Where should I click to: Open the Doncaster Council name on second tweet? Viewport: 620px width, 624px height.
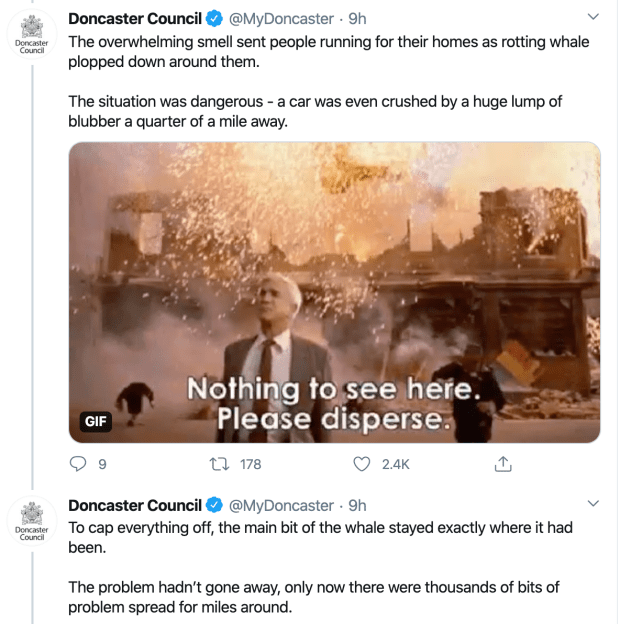click(x=134, y=505)
